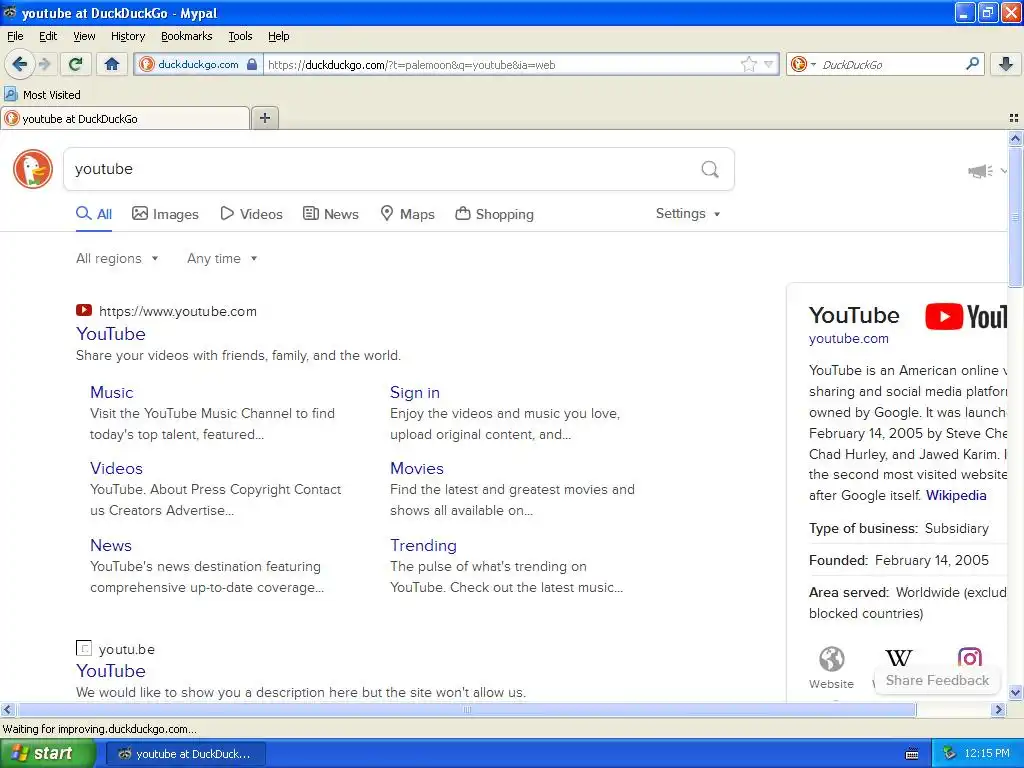The image size is (1024, 768).
Task: Click the YouTube logo in info panel
Action: click(x=966, y=317)
